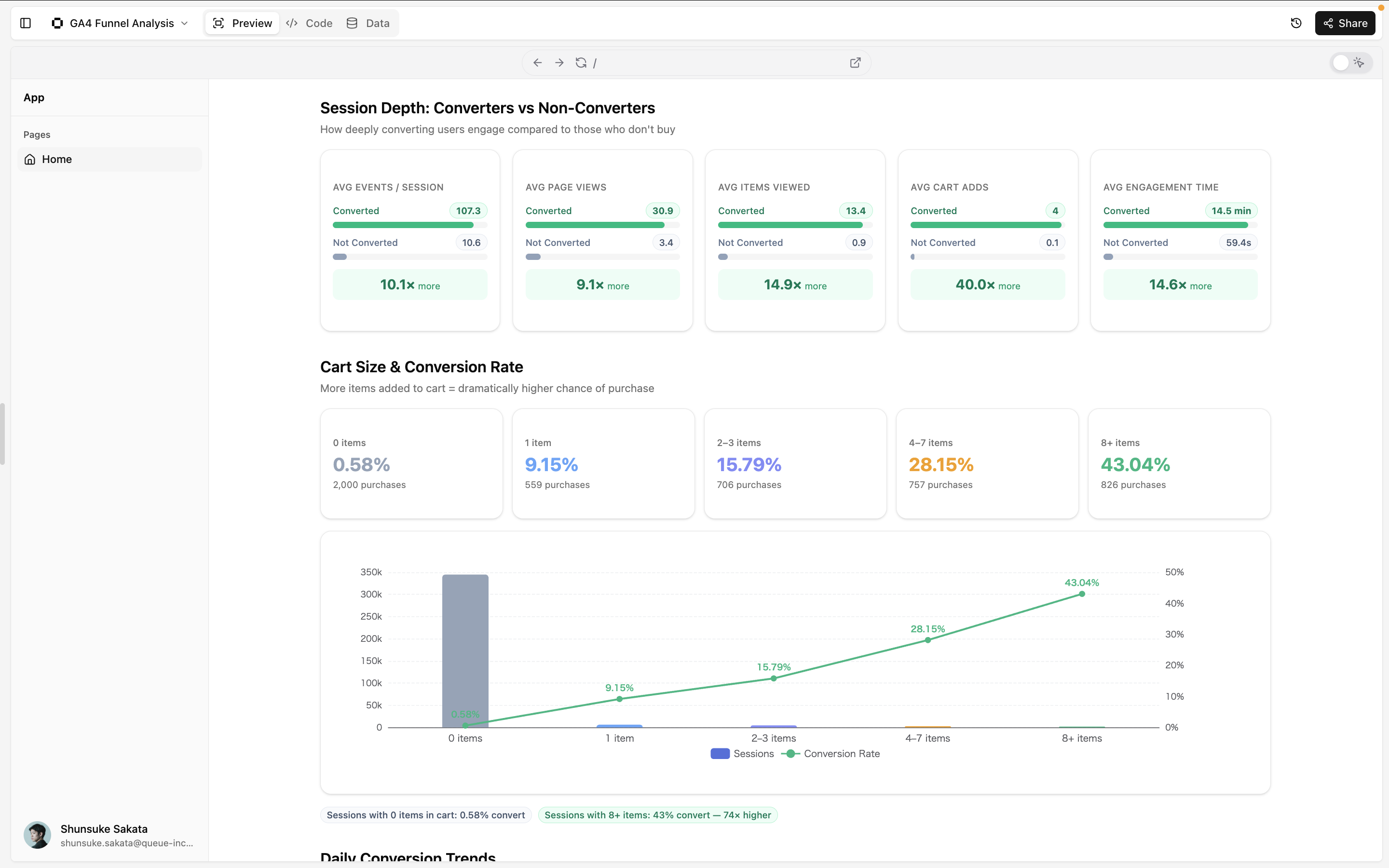
Task: Click the GA4 Funnel Analysis app logo icon
Action: [57, 23]
